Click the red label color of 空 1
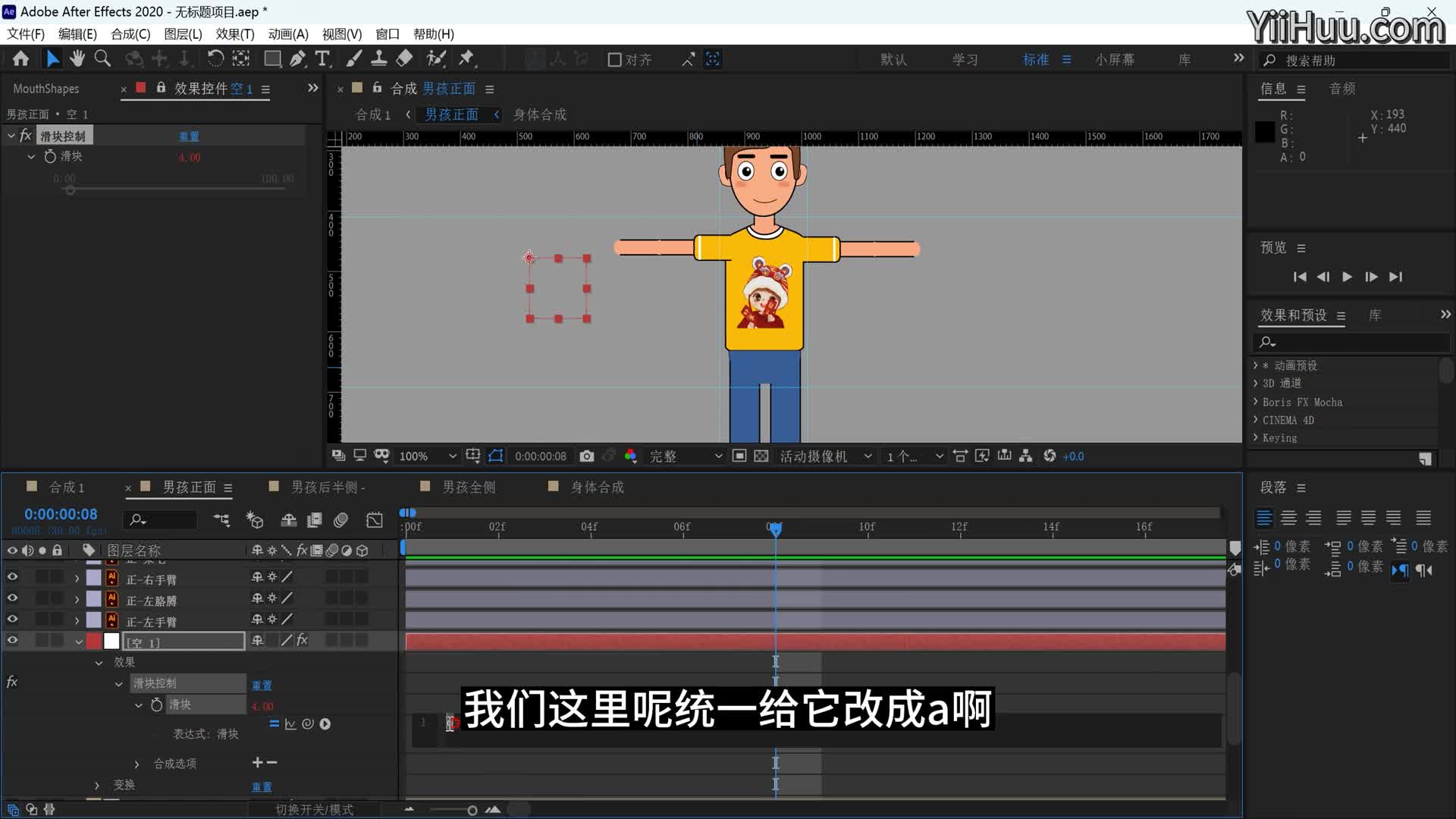The height and width of the screenshot is (819, 1456). click(93, 642)
